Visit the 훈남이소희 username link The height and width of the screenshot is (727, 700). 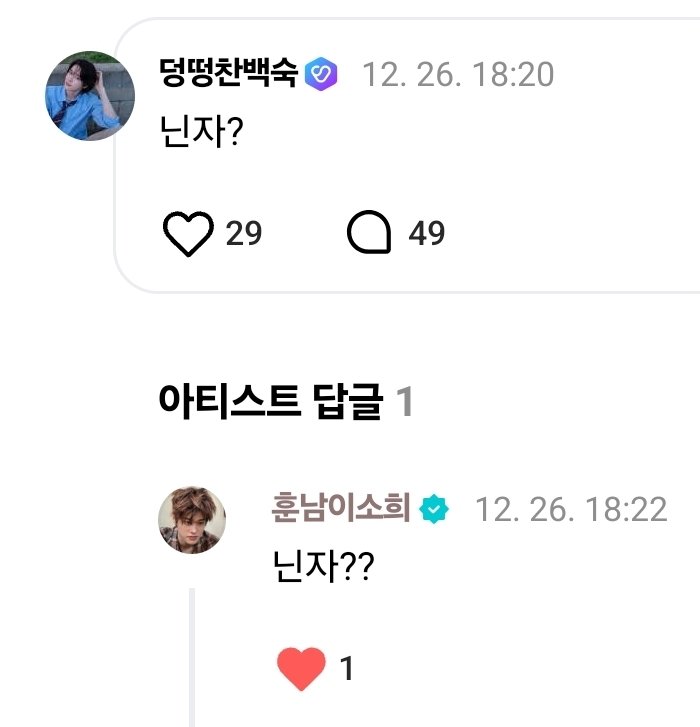[340, 508]
